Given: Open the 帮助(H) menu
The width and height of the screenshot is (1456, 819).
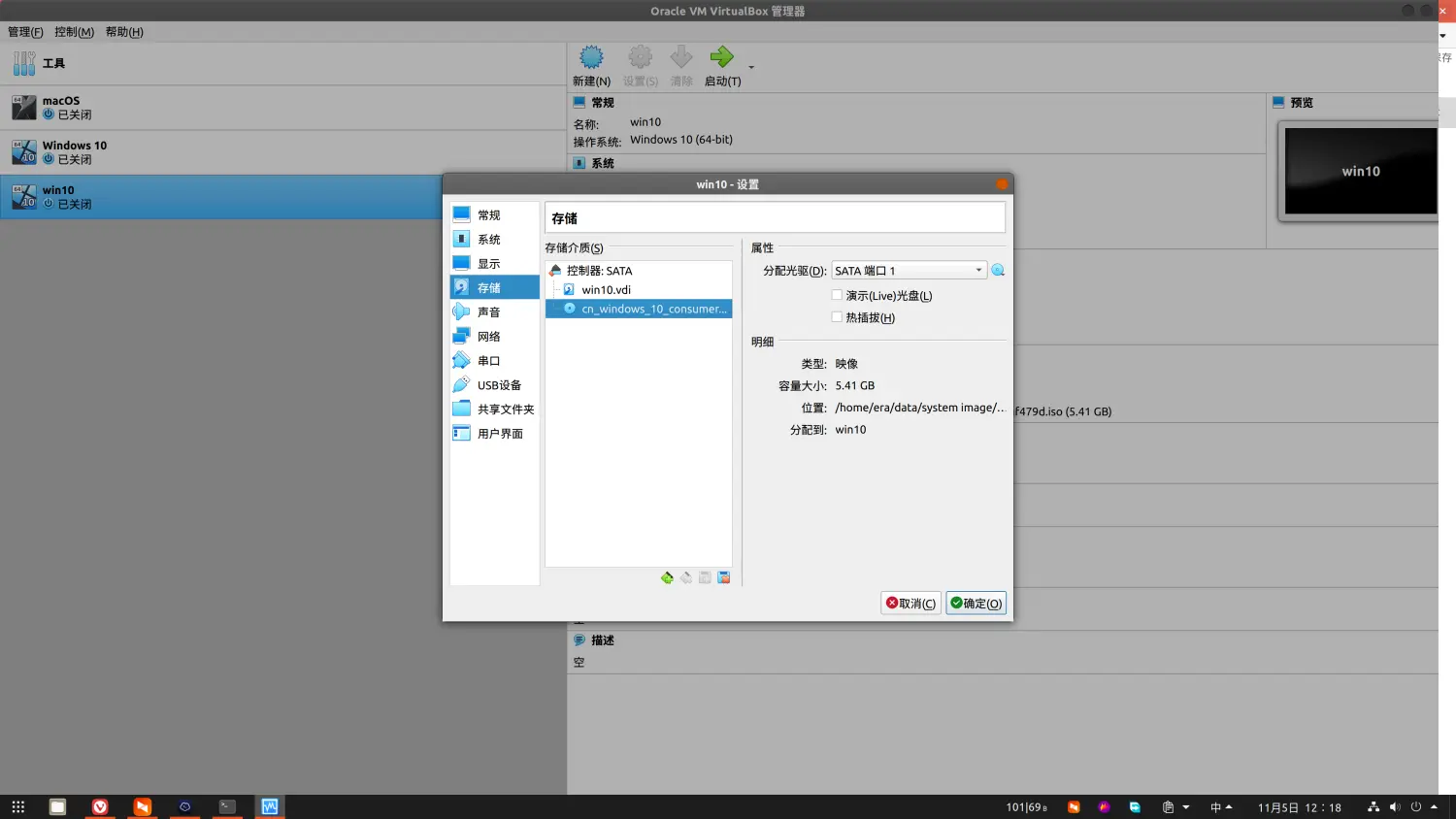Looking at the screenshot, I should tap(124, 32).
